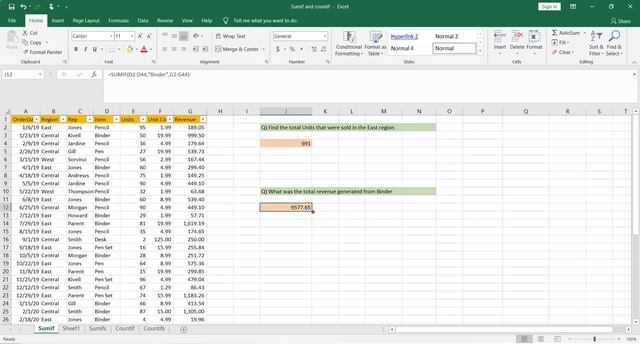Select cell showing 691

point(286,143)
